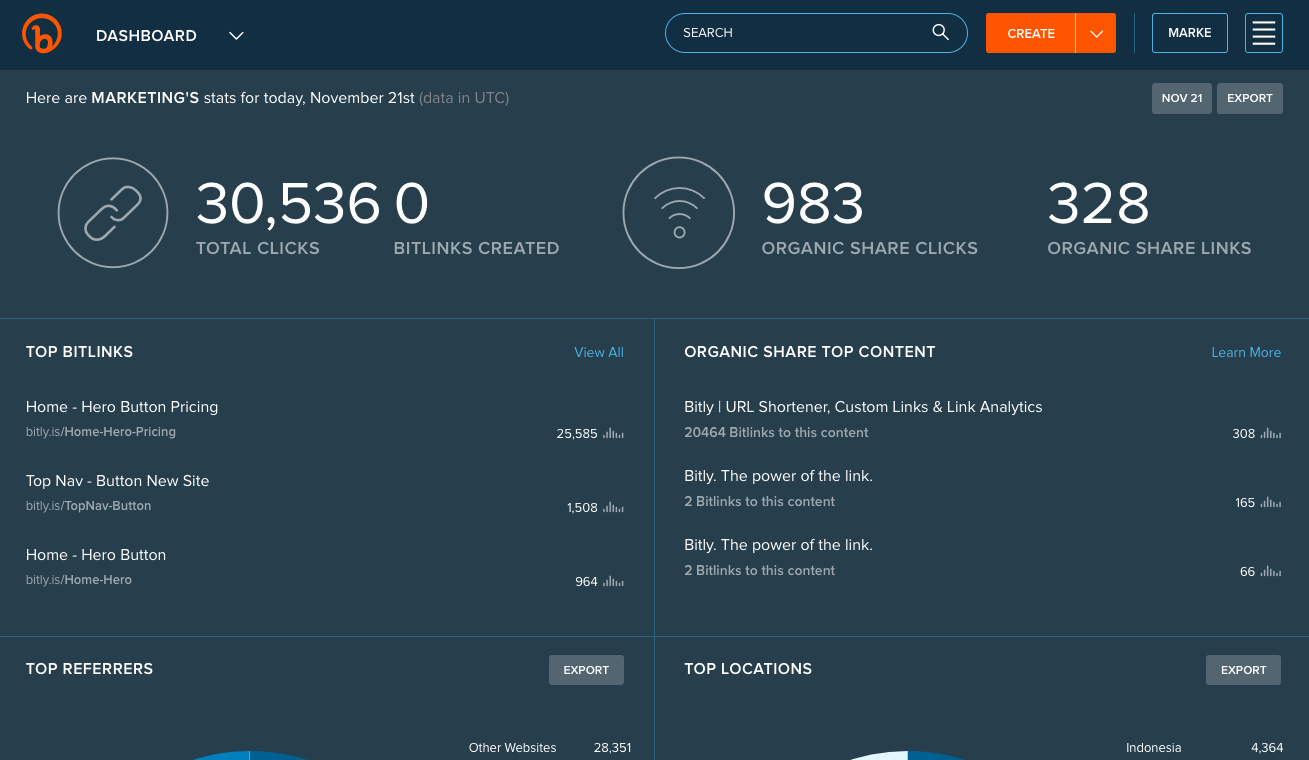
Task: Click the bitly.is/Home-Hero URL
Action: click(79, 580)
